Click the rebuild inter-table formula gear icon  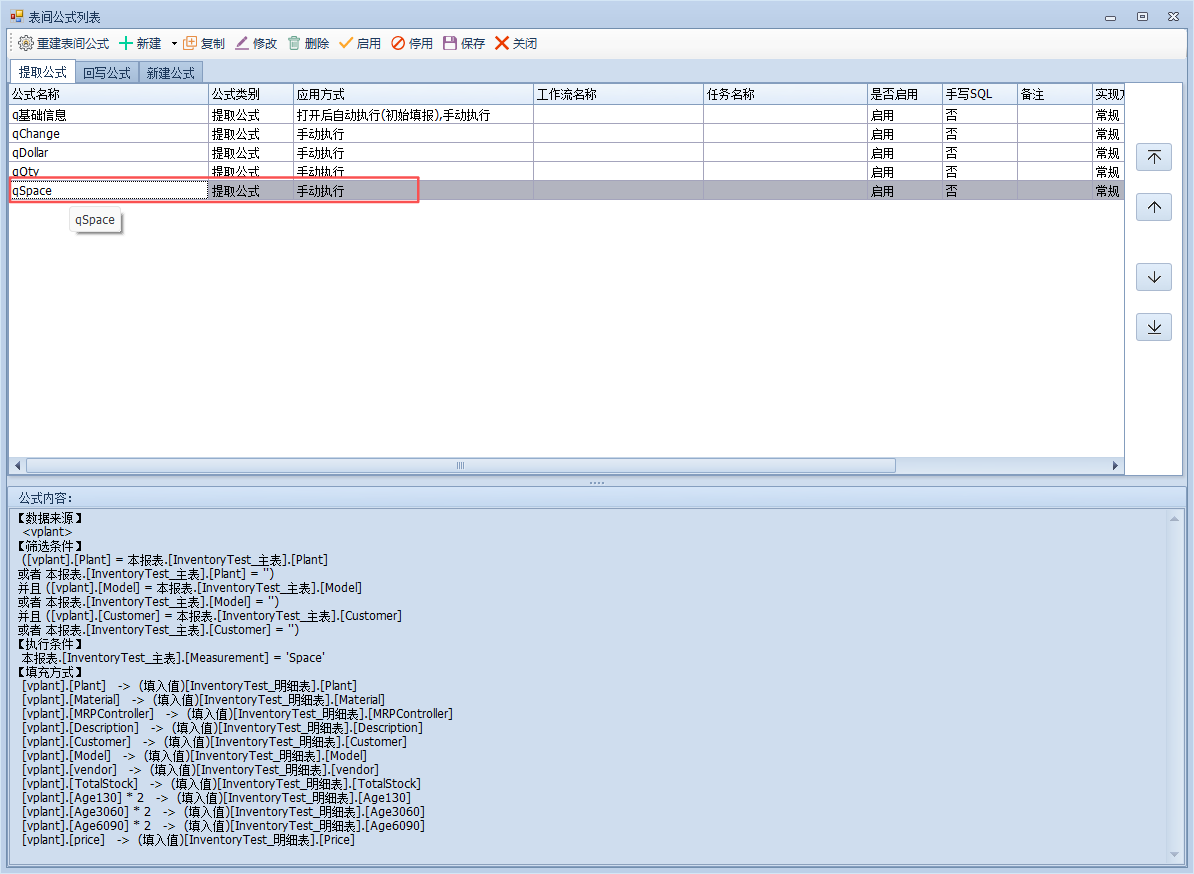pyautogui.click(x=26, y=43)
